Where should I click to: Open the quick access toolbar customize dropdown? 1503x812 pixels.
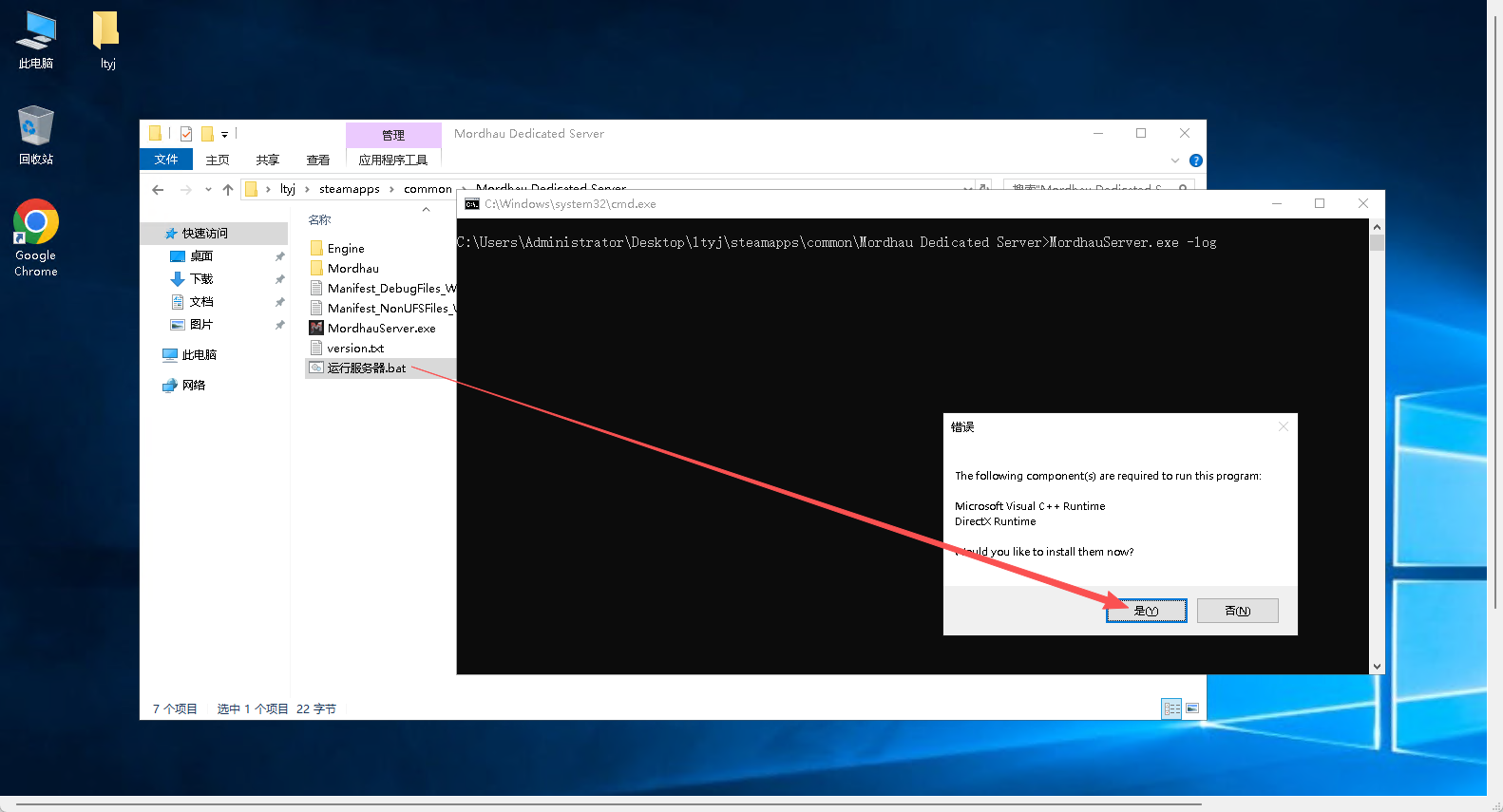tap(224, 135)
